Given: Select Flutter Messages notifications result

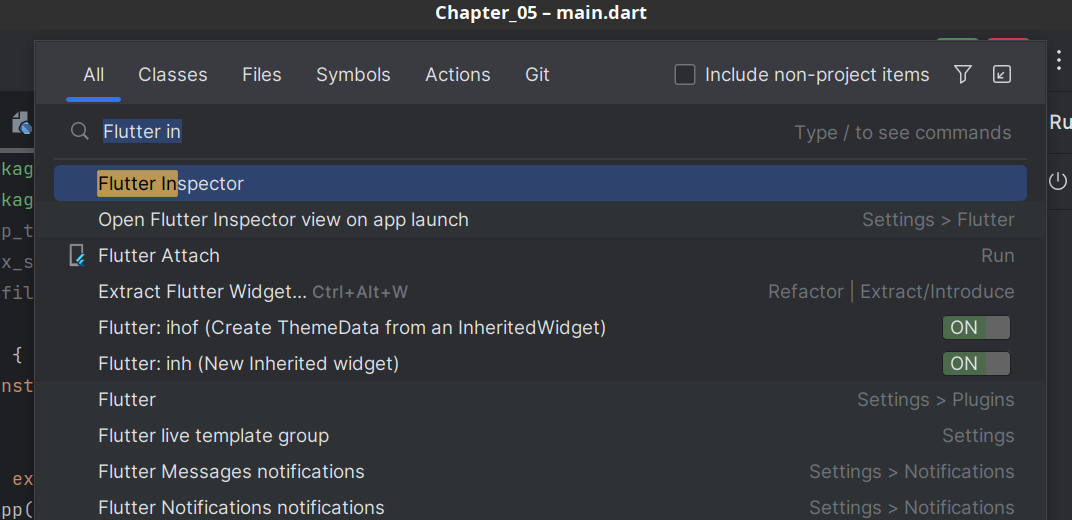Looking at the screenshot, I should pyautogui.click(x=540, y=471).
